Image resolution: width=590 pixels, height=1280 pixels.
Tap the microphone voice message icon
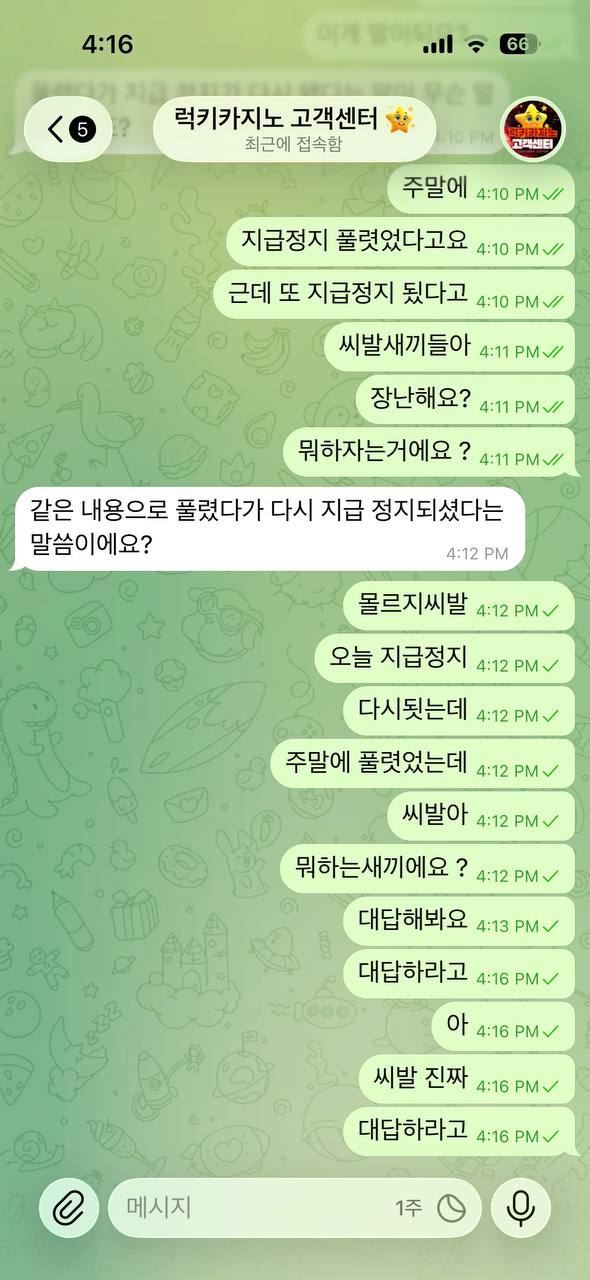520,1208
